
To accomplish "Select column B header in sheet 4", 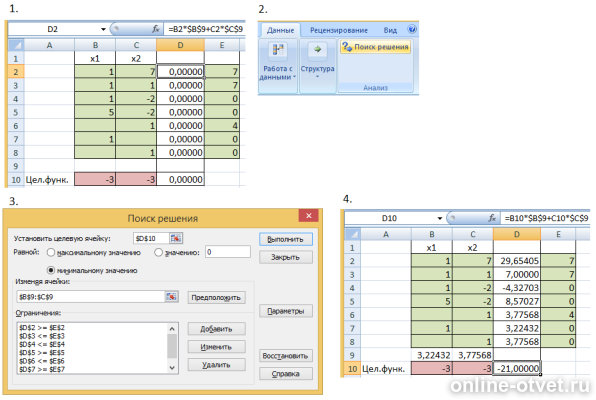I will pyautogui.click(x=432, y=234).
